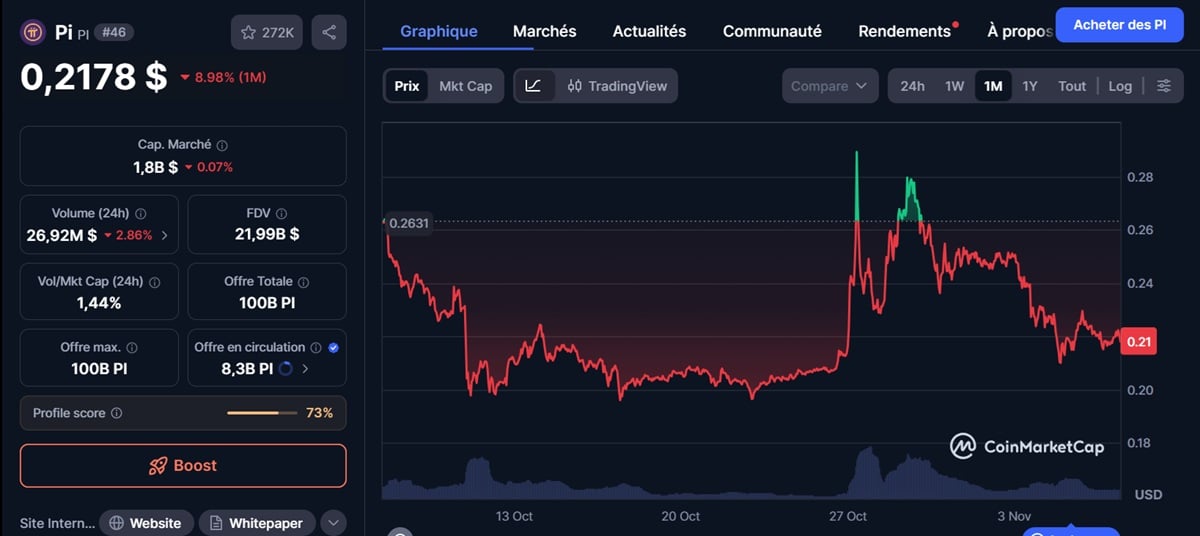1200x536 pixels.
Task: Click the circulating supply ring indicator
Action: point(285,368)
